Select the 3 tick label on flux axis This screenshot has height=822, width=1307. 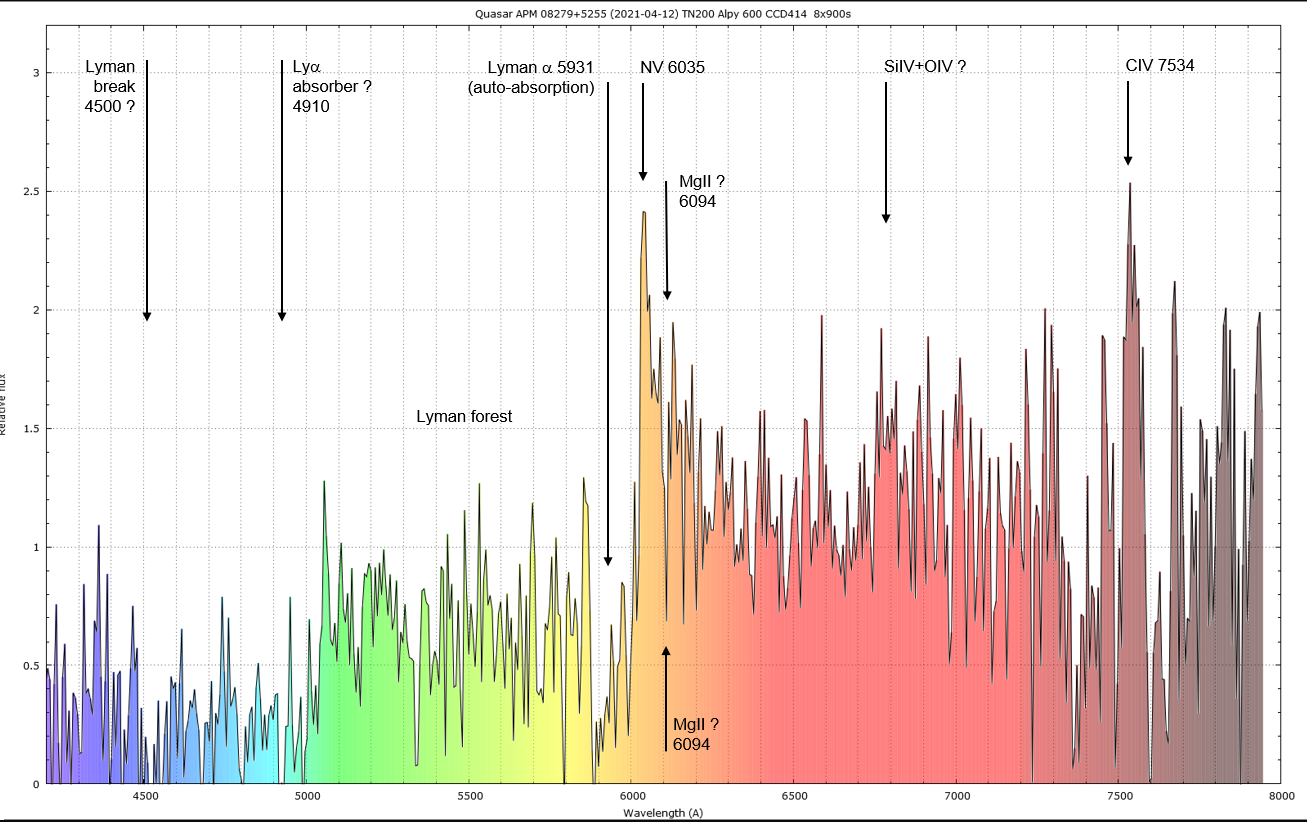(x=34, y=73)
